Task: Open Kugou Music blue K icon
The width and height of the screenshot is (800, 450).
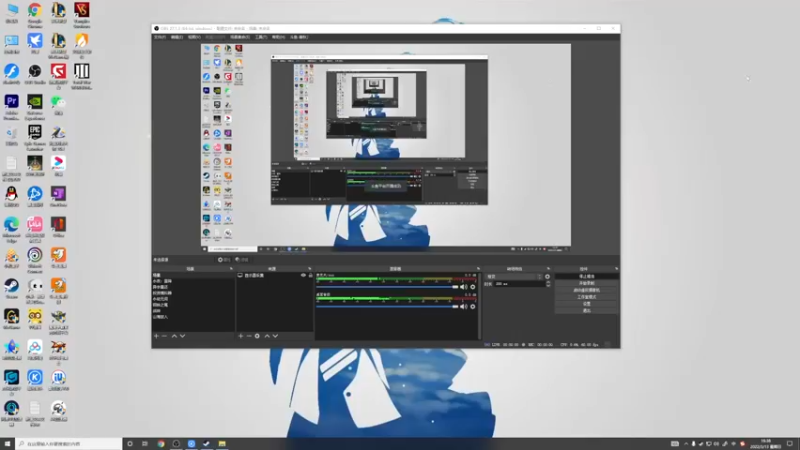Action: pos(35,381)
